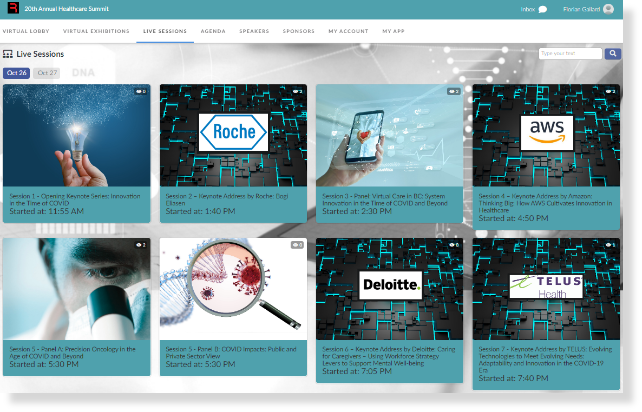Open the Agenda tab
This screenshot has width=642, height=412.
coord(213,31)
